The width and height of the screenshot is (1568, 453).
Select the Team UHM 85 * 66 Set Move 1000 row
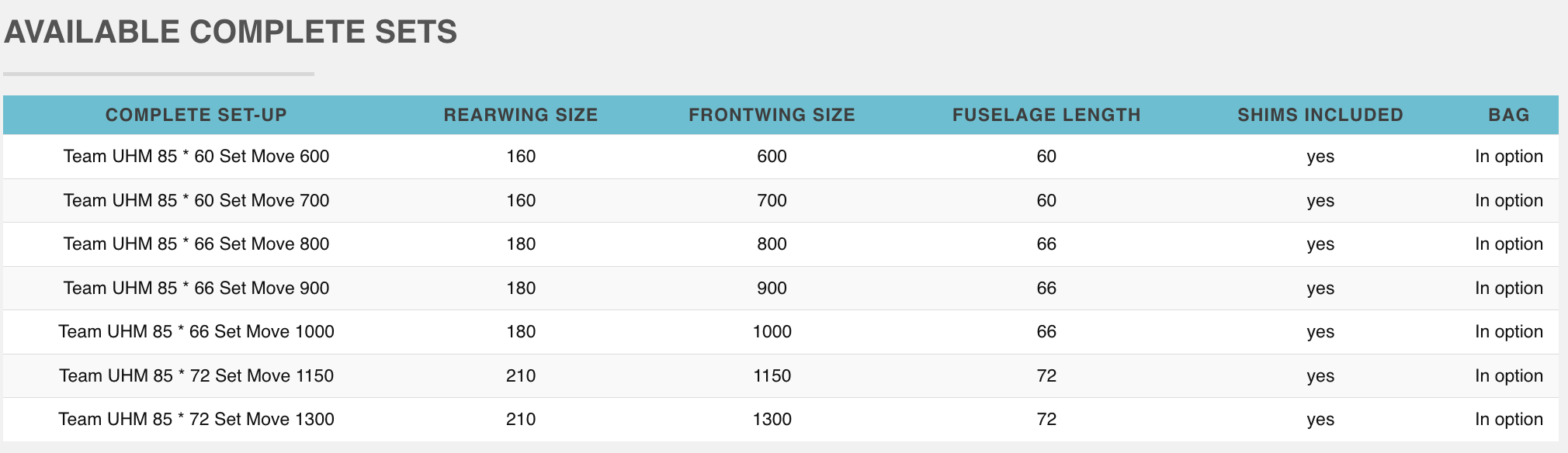click(781, 332)
